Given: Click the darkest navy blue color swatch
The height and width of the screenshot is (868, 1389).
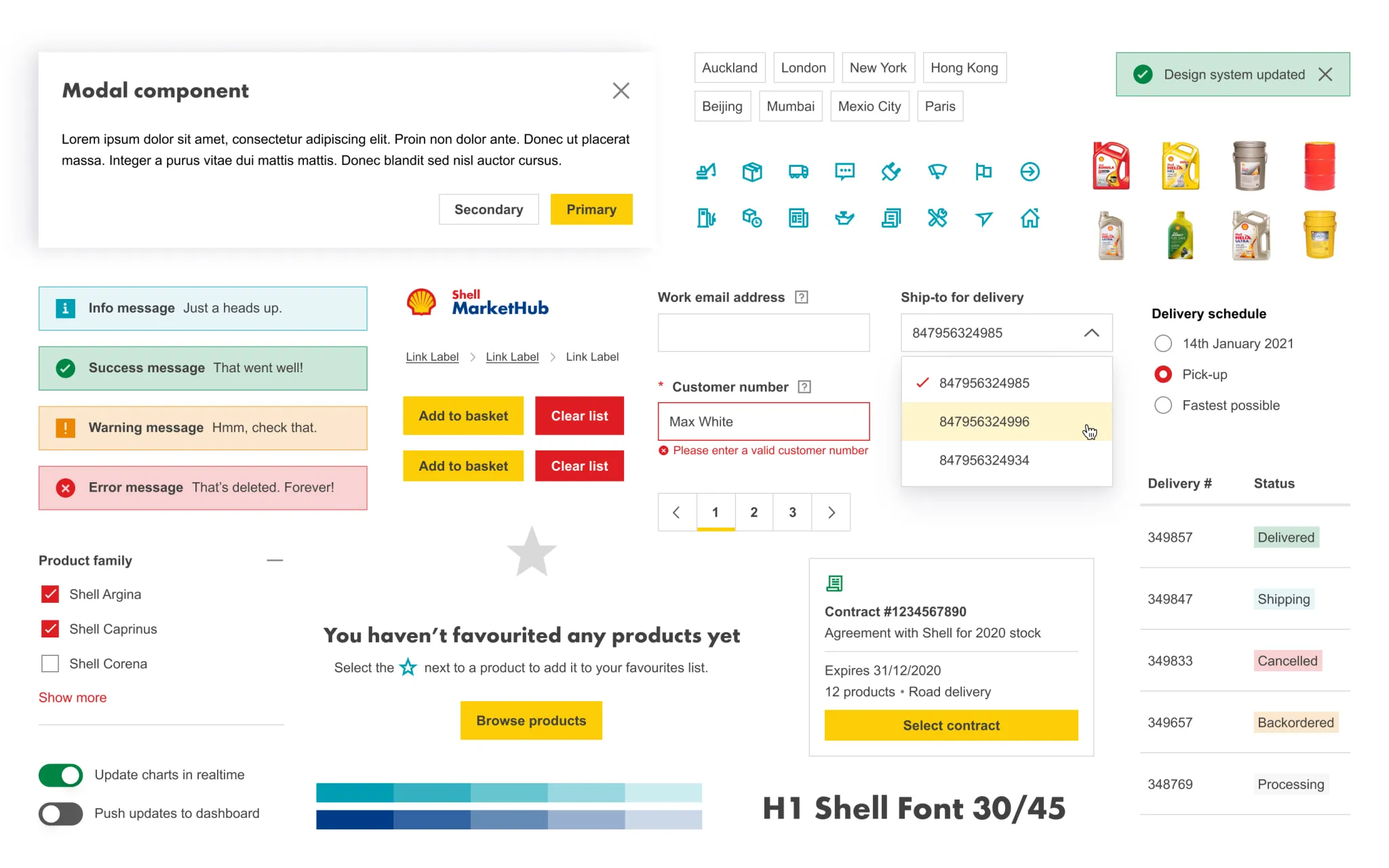Looking at the screenshot, I should [354, 820].
